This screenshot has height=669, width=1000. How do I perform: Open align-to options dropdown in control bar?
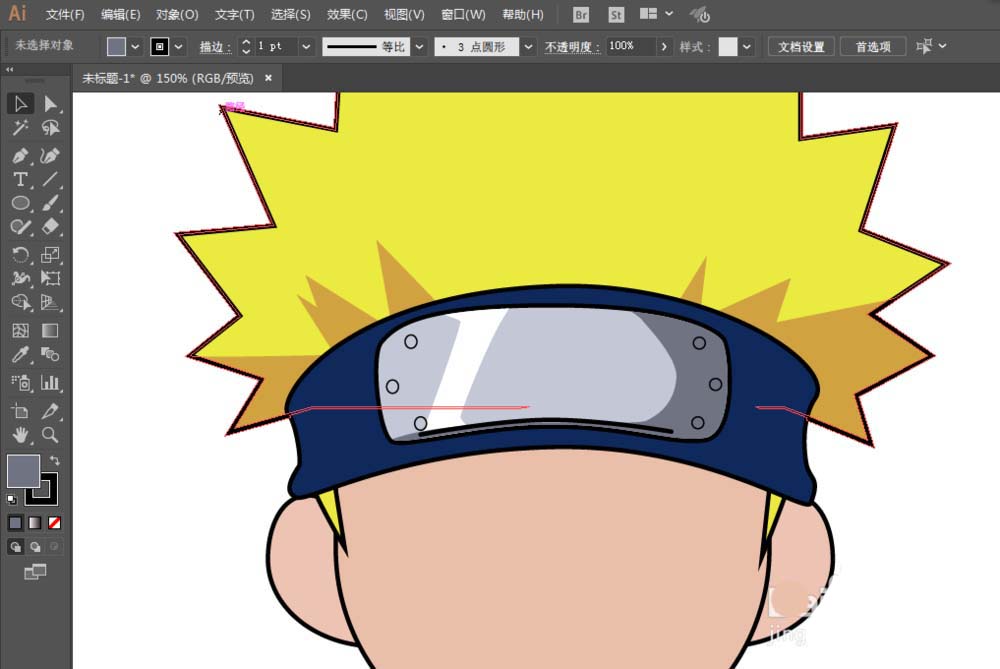pos(931,46)
